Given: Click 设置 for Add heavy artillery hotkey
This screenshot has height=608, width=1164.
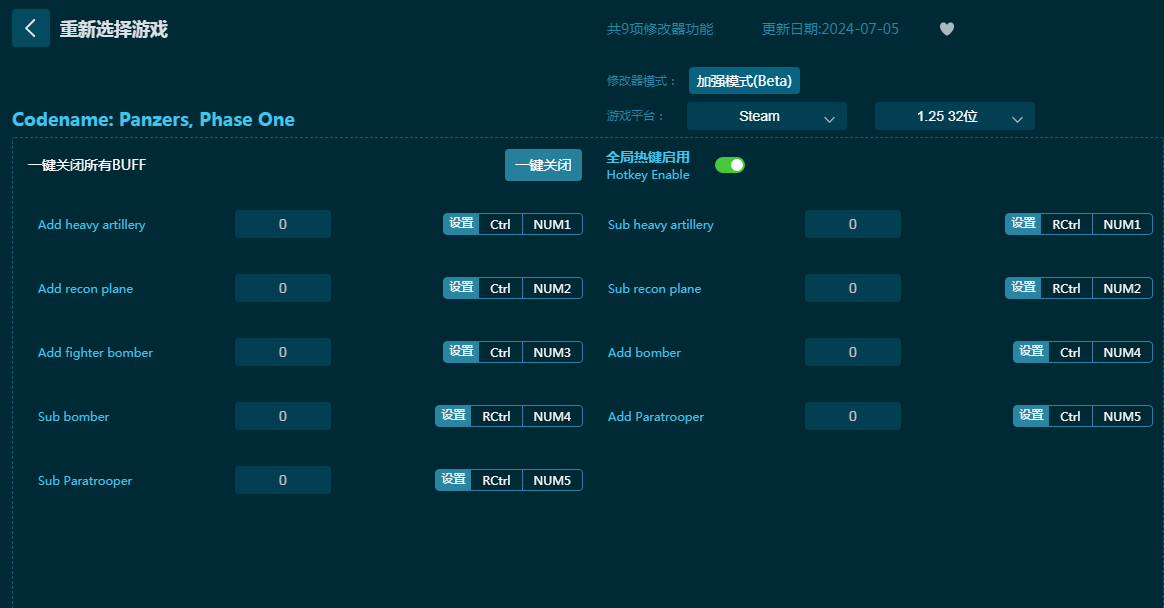Looking at the screenshot, I should pos(461,224).
